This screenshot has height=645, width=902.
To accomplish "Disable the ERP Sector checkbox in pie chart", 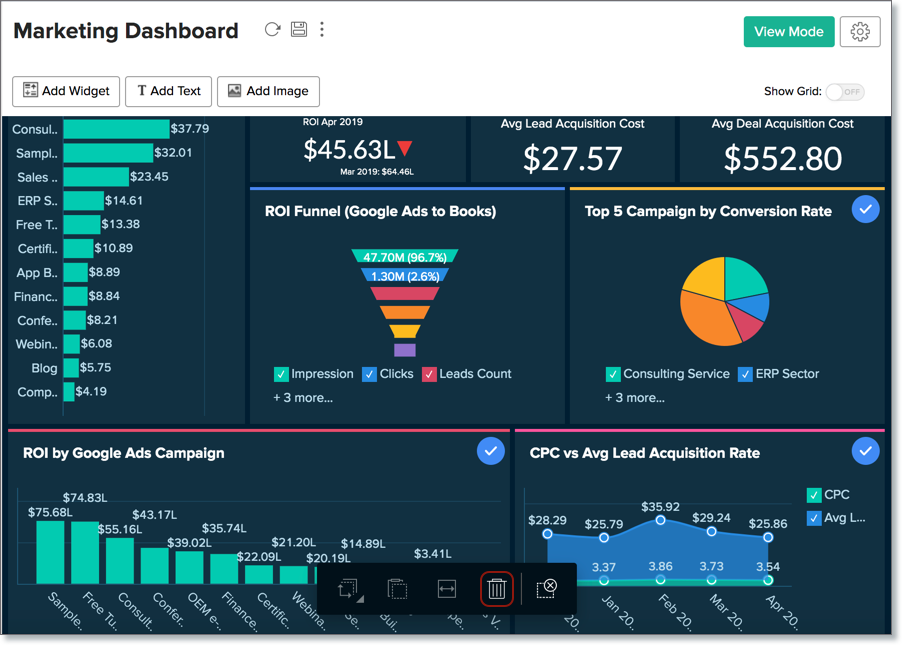I will 744,373.
